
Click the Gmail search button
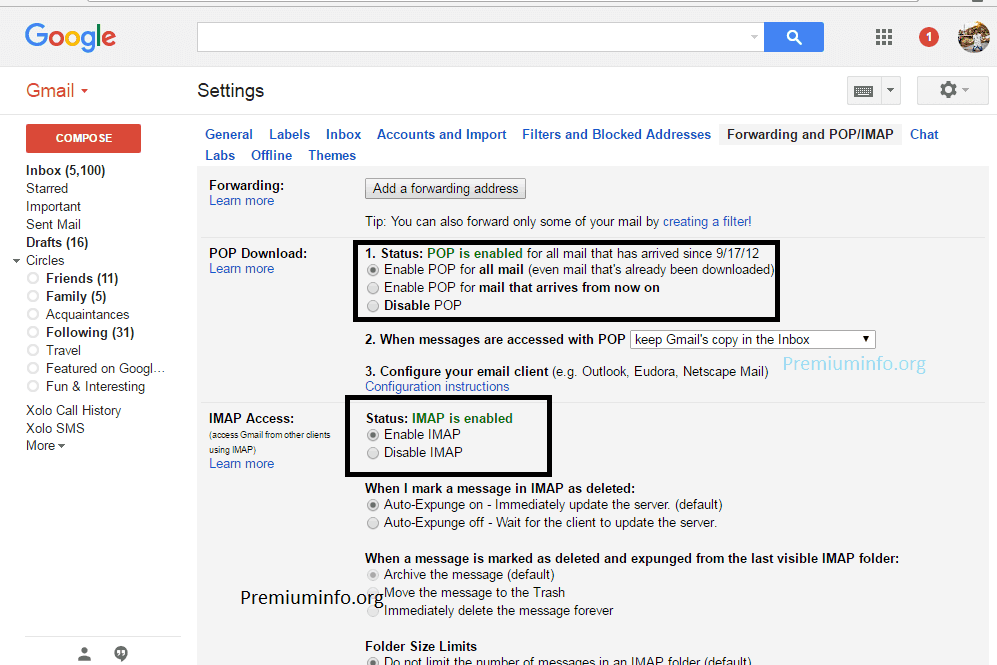[x=794, y=36]
